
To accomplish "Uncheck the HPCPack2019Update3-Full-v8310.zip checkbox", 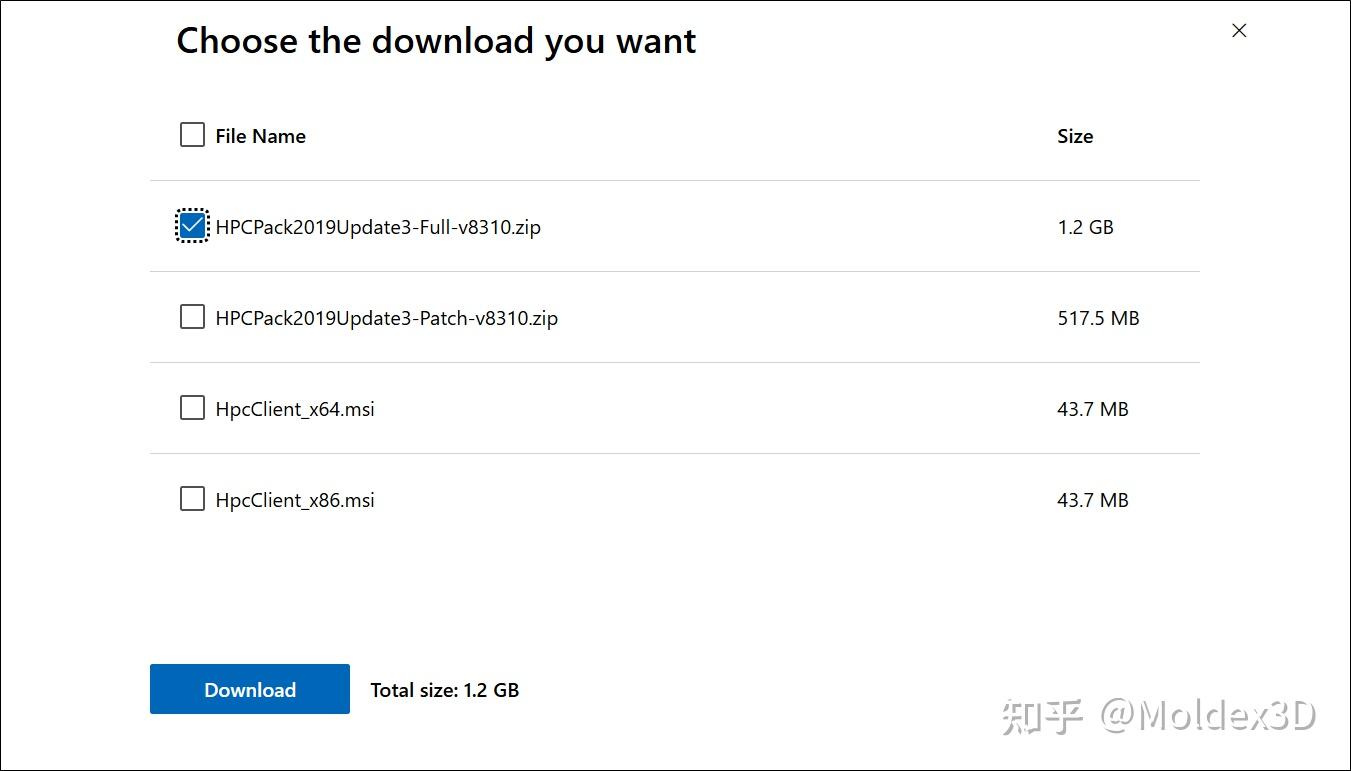I will pos(192,226).
